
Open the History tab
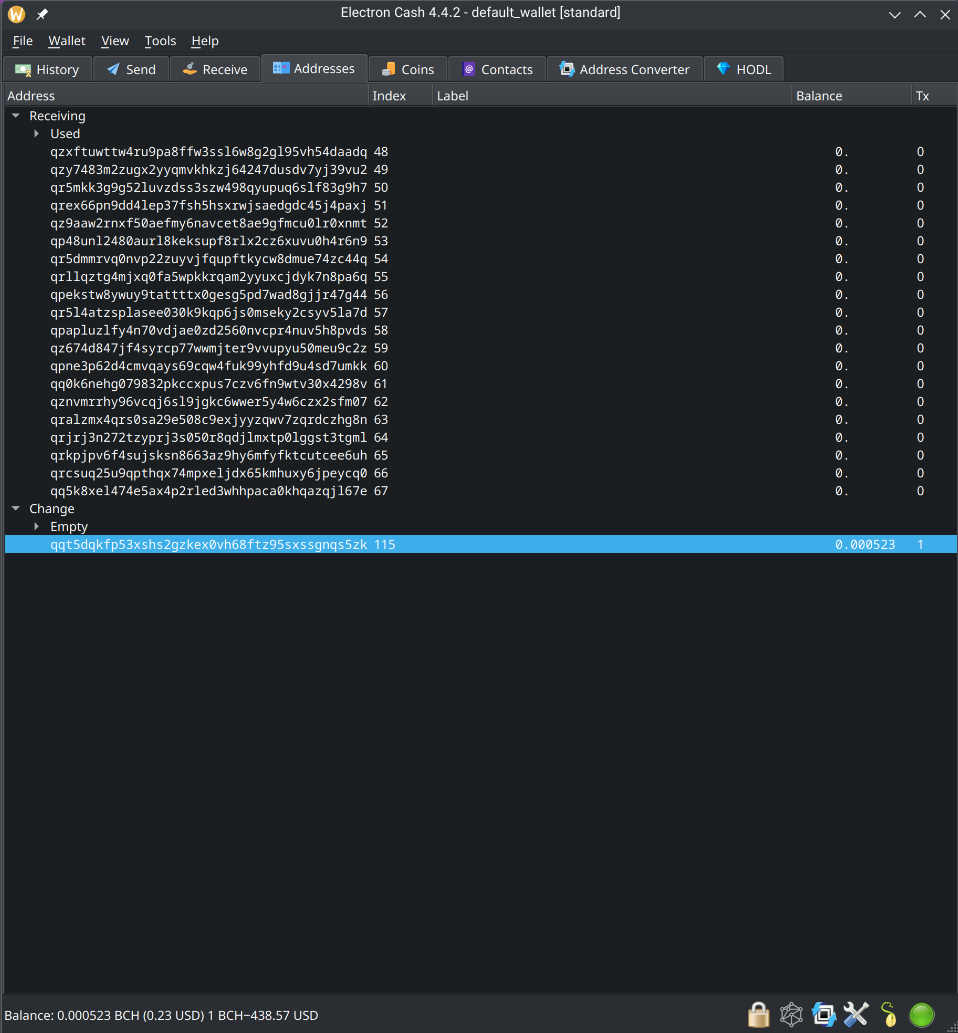47,69
